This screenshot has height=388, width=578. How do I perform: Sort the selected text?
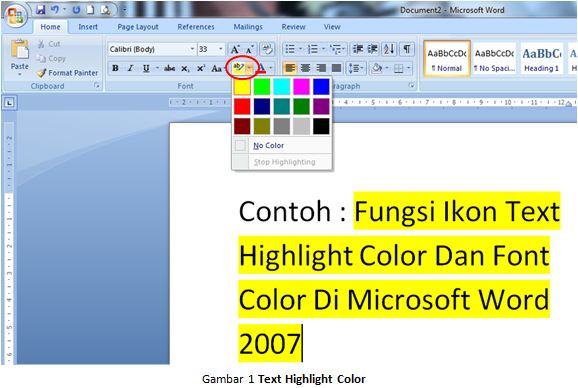tap(389, 49)
